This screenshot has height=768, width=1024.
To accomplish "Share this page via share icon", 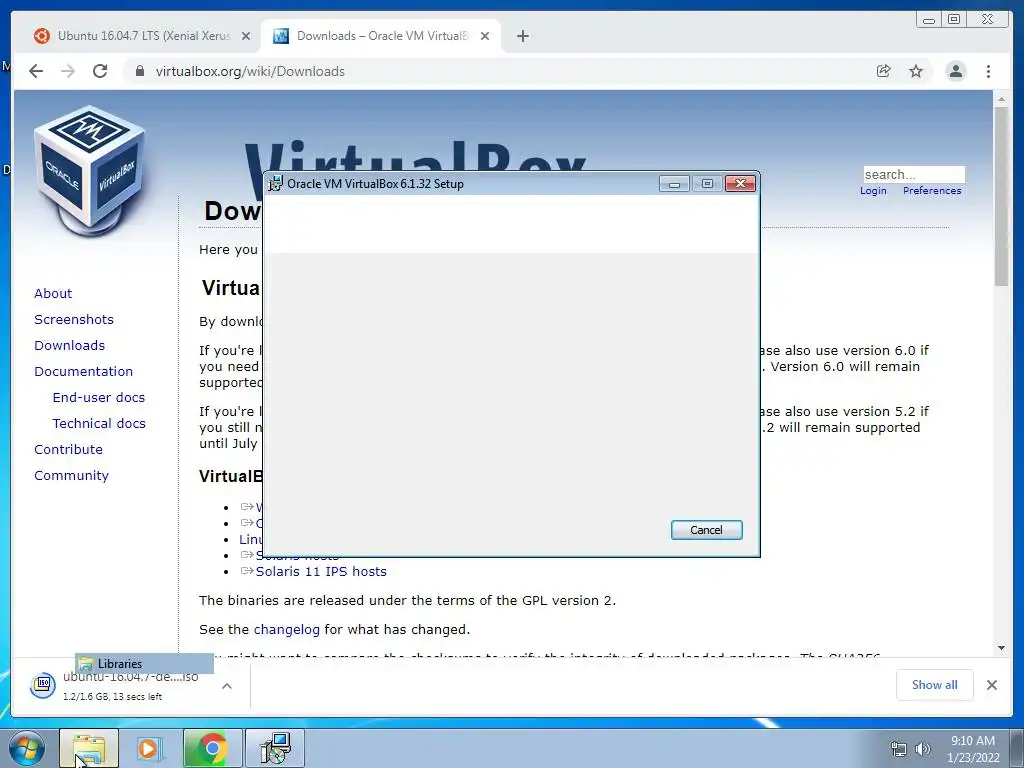I will pyautogui.click(x=884, y=71).
